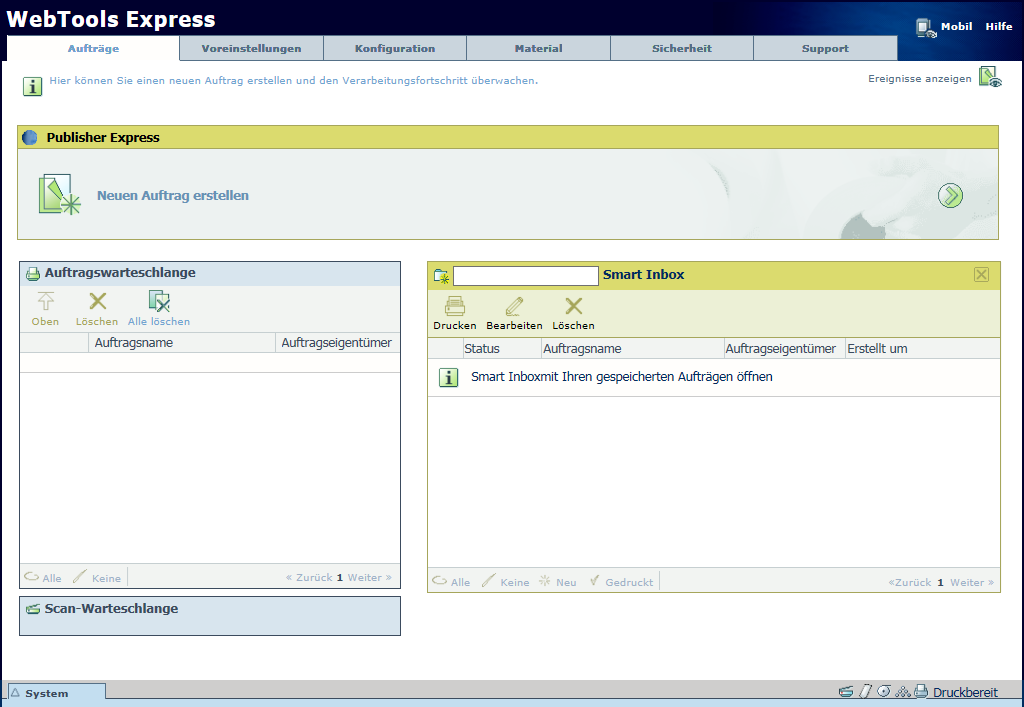
Task: Click the Ereignisse anzeigen eye icon
Action: pos(989,78)
